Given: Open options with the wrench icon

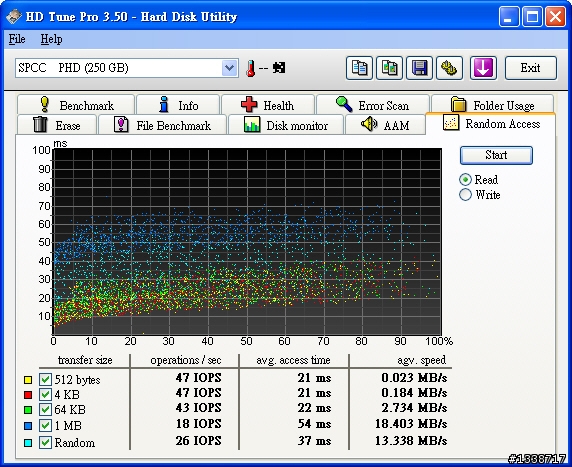Looking at the screenshot, I should click(x=449, y=68).
